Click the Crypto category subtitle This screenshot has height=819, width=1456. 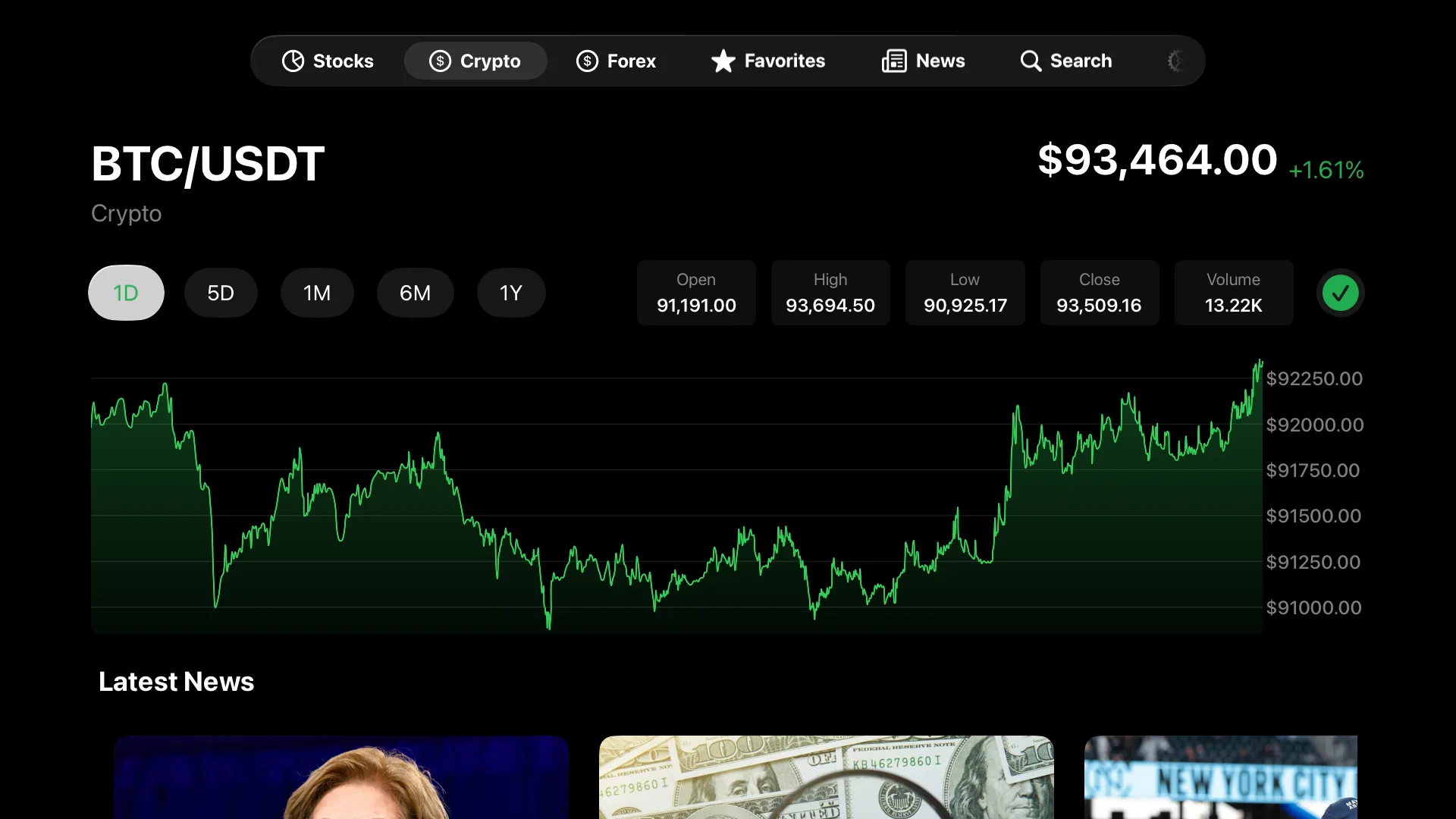click(x=126, y=214)
